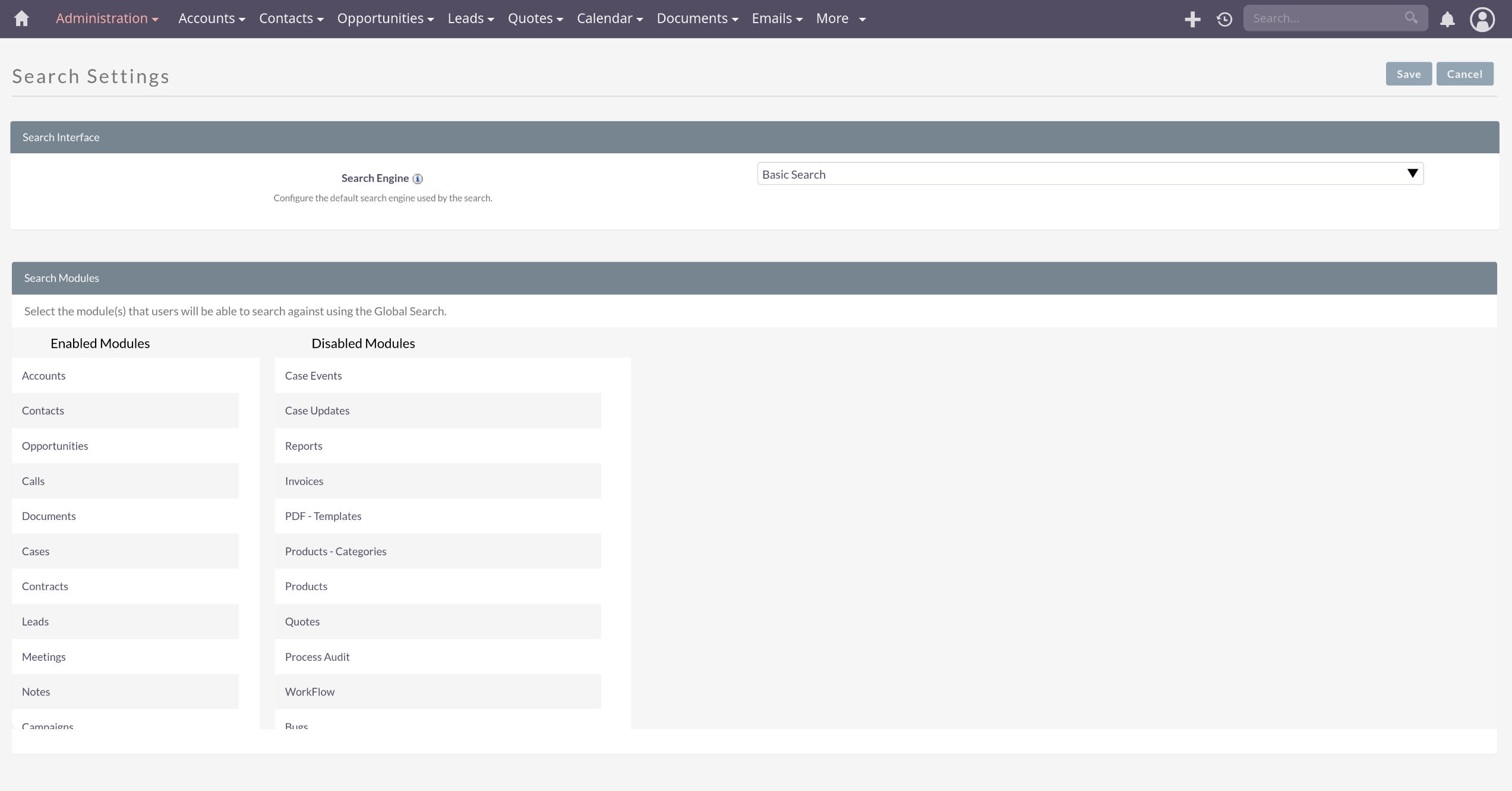This screenshot has height=791, width=1512.
Task: Select Contacts in Enabled Modules list
Action: (x=43, y=411)
